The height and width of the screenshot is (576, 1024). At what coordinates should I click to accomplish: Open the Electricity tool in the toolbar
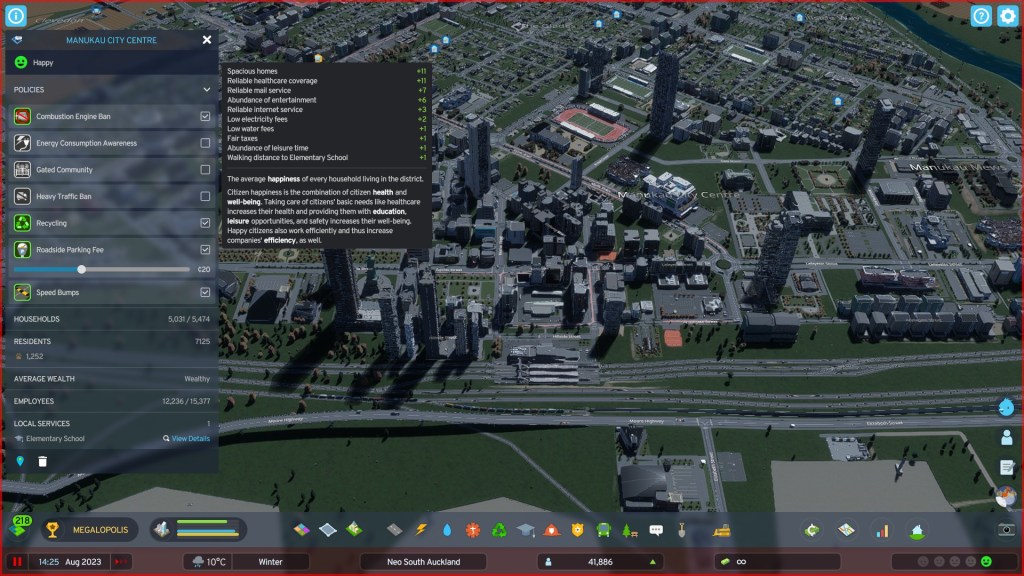421,529
